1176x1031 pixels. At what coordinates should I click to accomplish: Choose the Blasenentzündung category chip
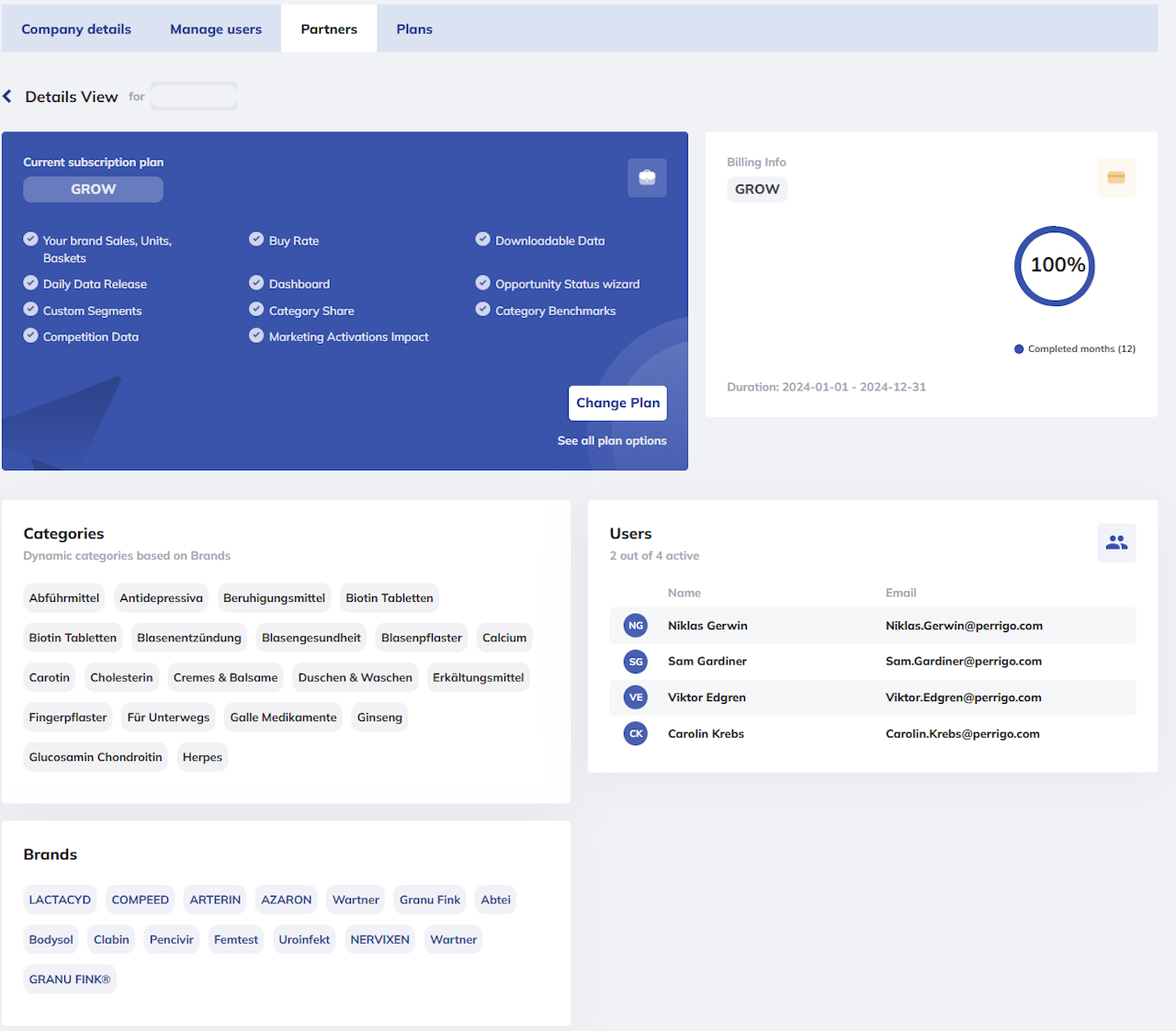pos(189,638)
